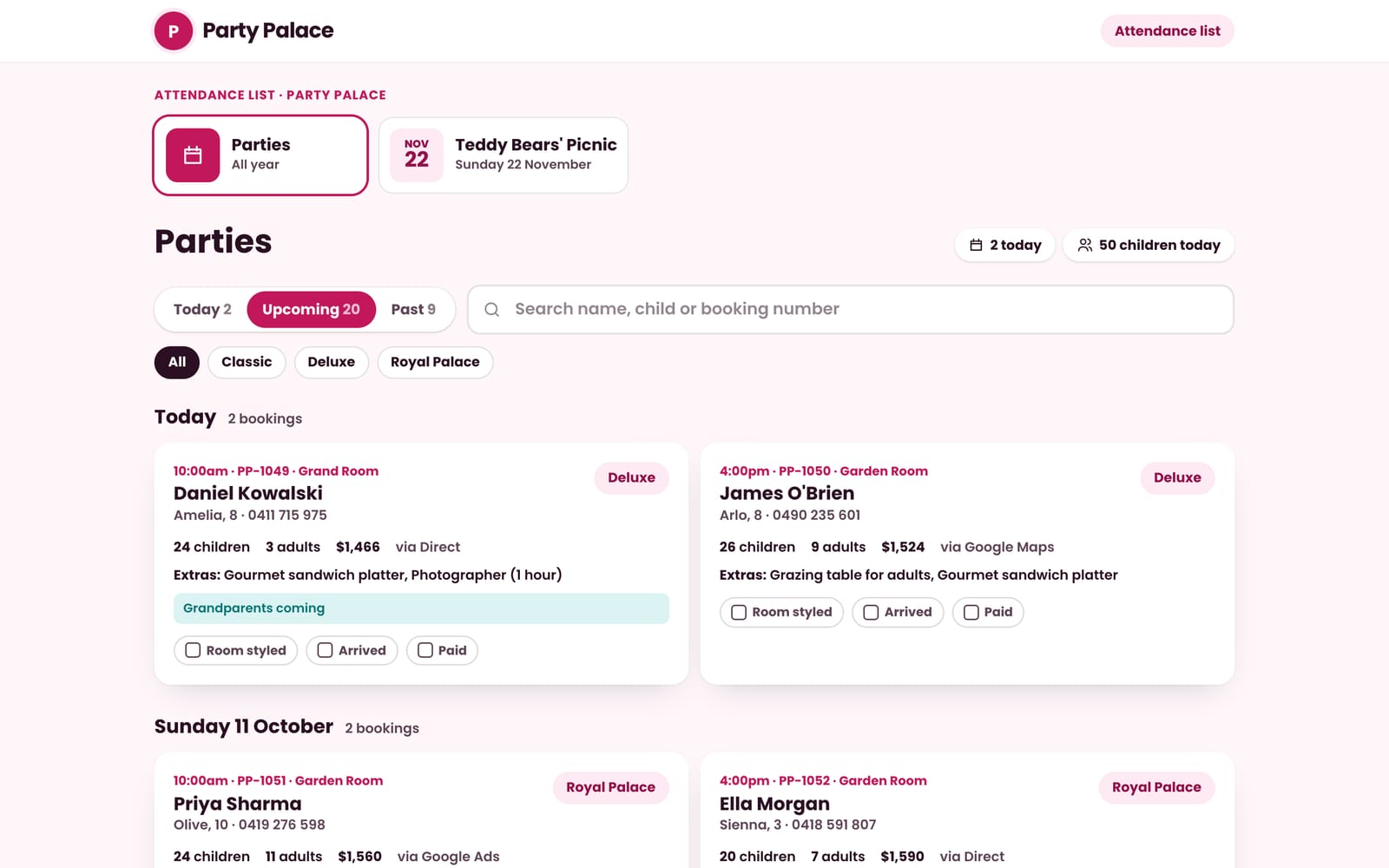Open Teddy Bears' Picnic event card
This screenshot has width=1389, height=868.
click(x=504, y=155)
